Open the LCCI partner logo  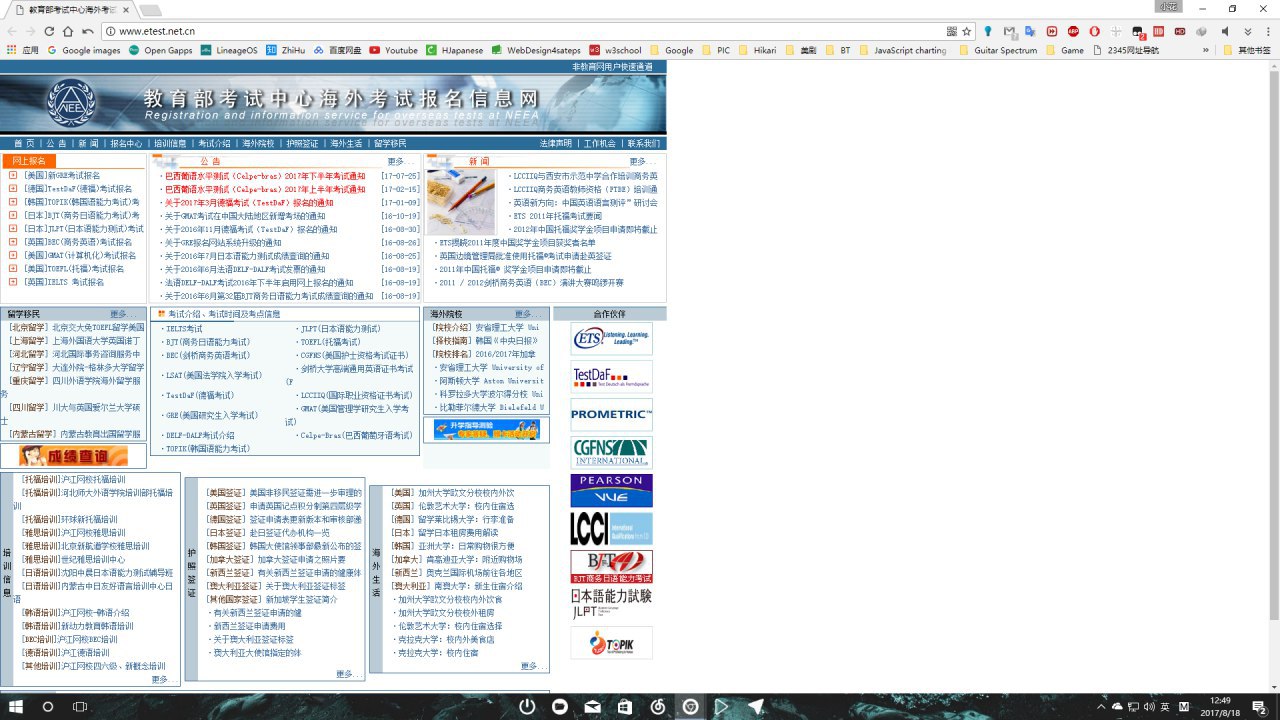click(x=611, y=528)
